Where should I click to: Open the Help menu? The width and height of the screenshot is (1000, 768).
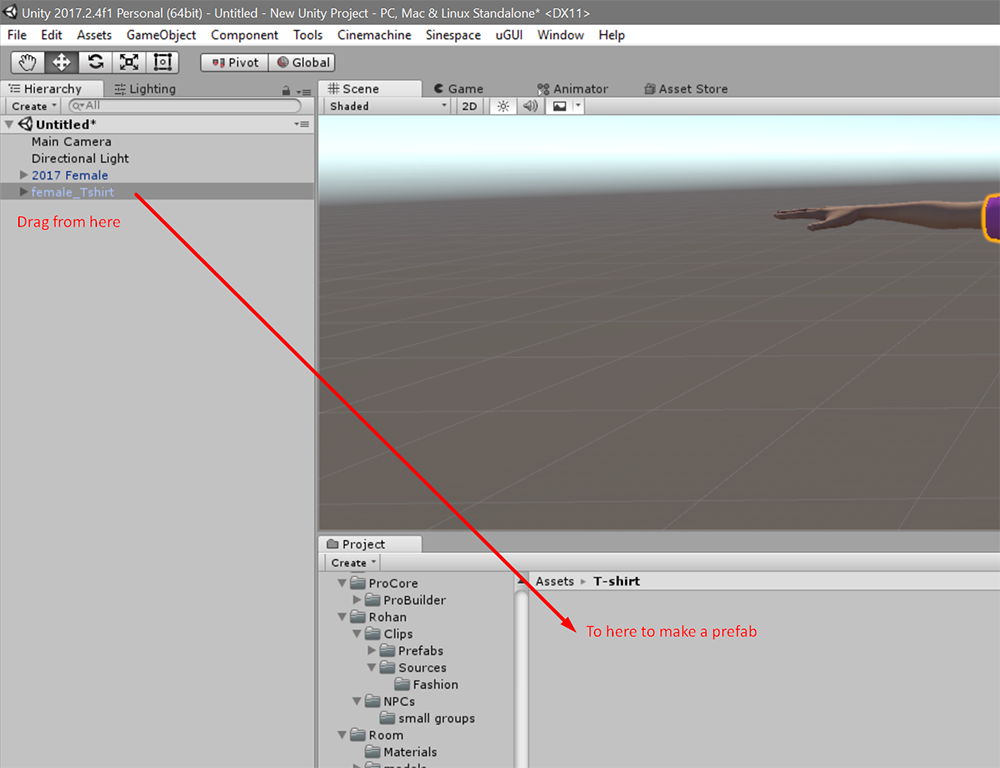612,35
